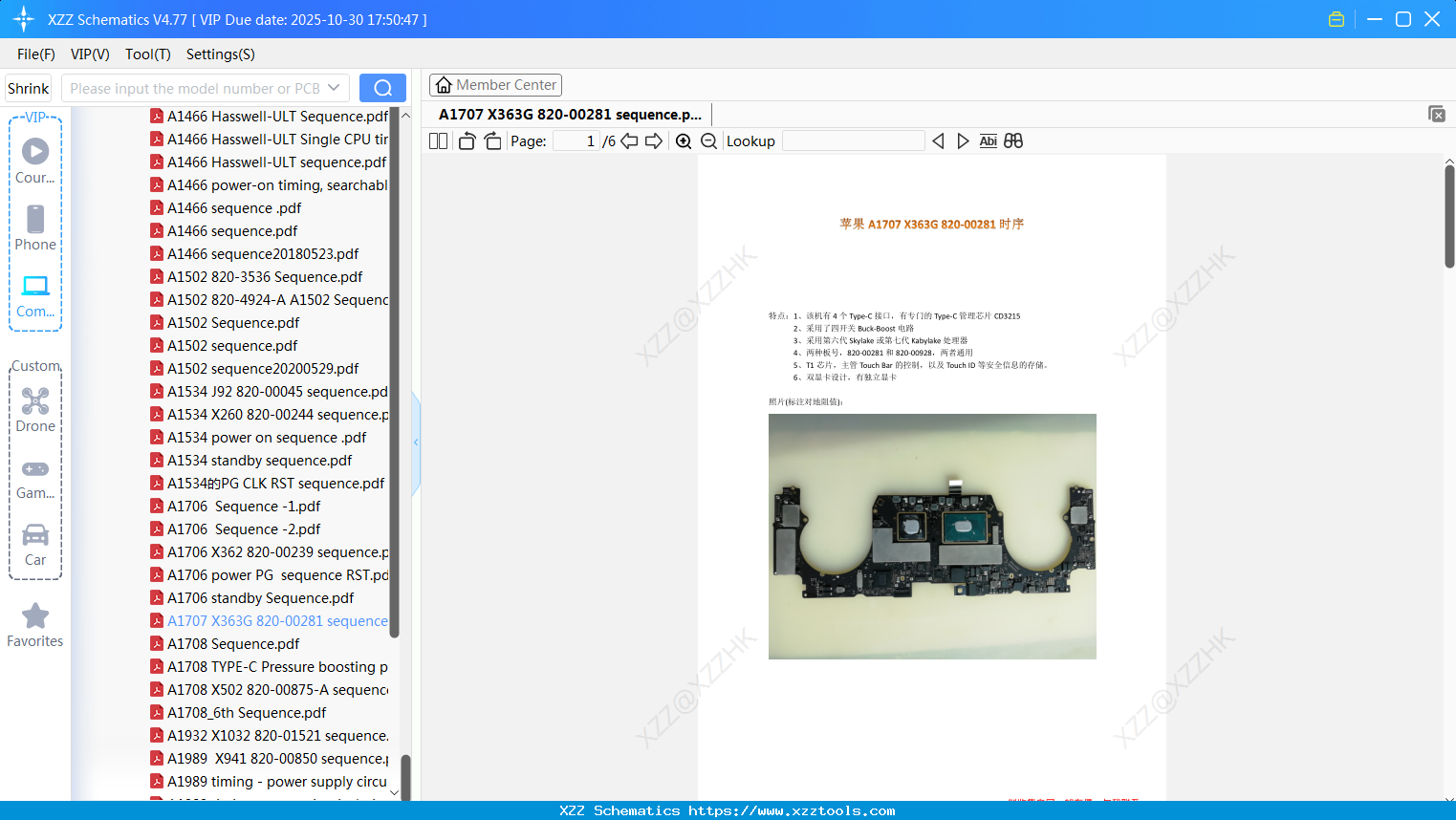Viewport: 1456px width, 820px height.
Task: Open A1534的PG CLK RST sequence.pdf
Action: coord(268,484)
